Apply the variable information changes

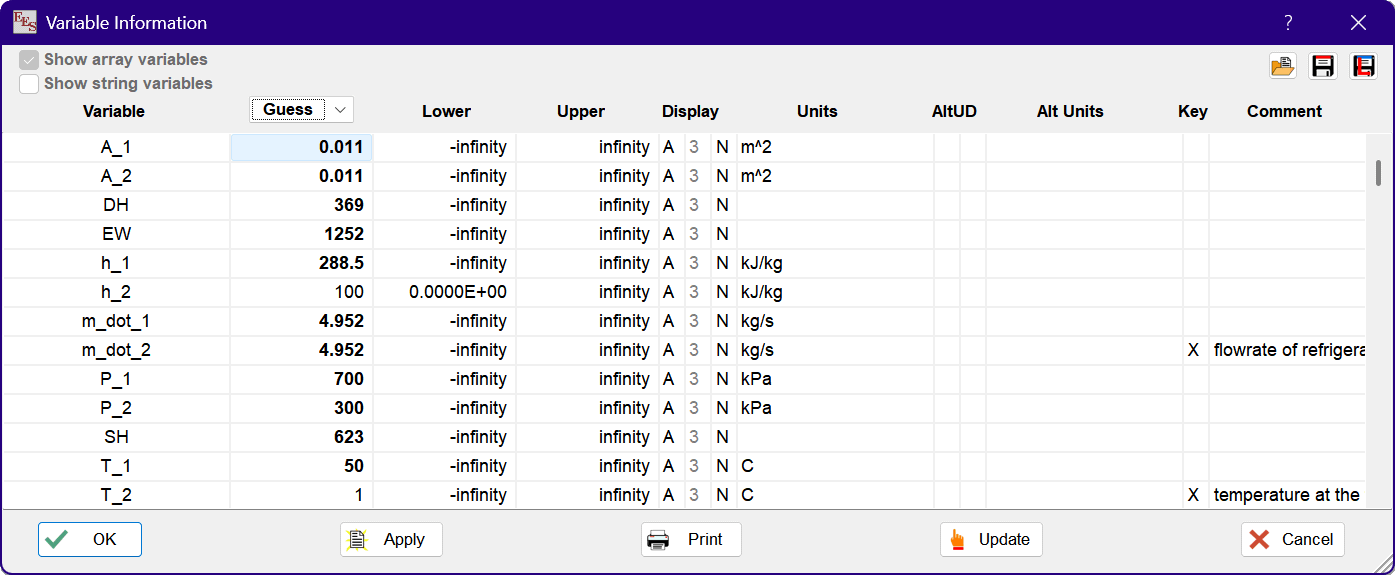(x=391, y=539)
